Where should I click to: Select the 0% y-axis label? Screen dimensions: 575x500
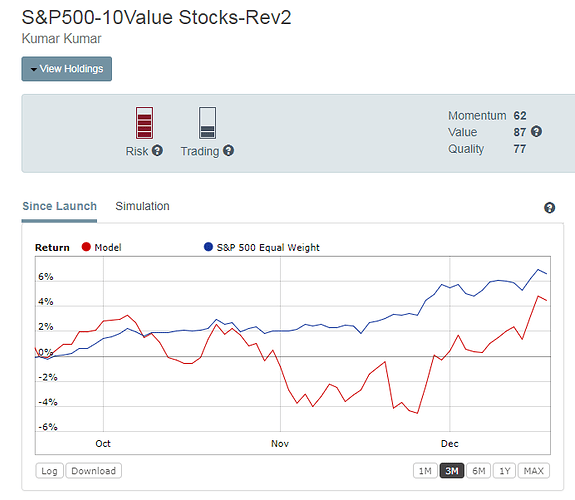(46, 352)
